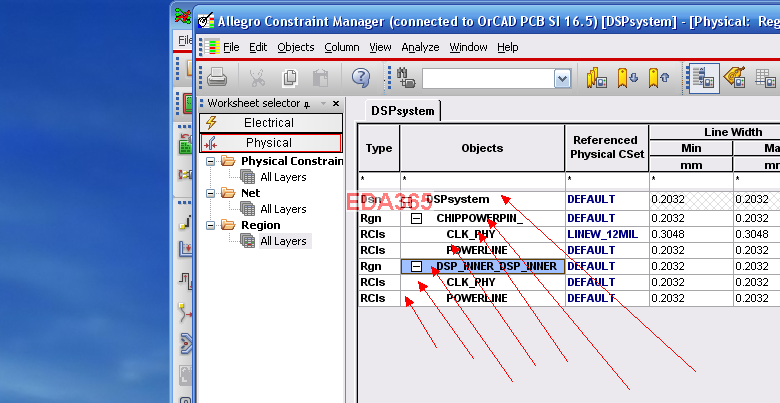Collapse the CHIPPOWERPIN_ region row
This screenshot has height=403, width=780.
click(416, 218)
